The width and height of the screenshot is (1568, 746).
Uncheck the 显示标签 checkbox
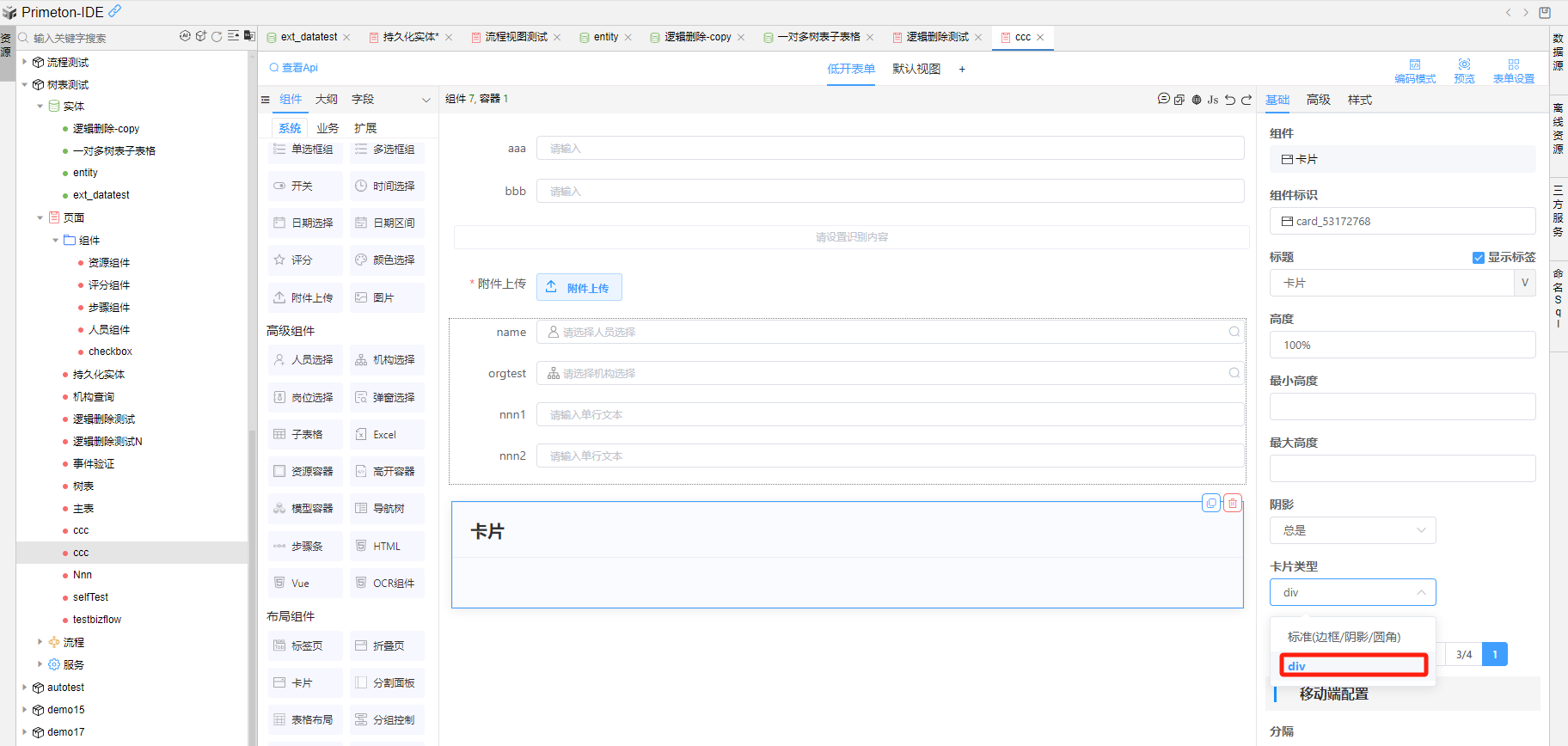point(1479,258)
